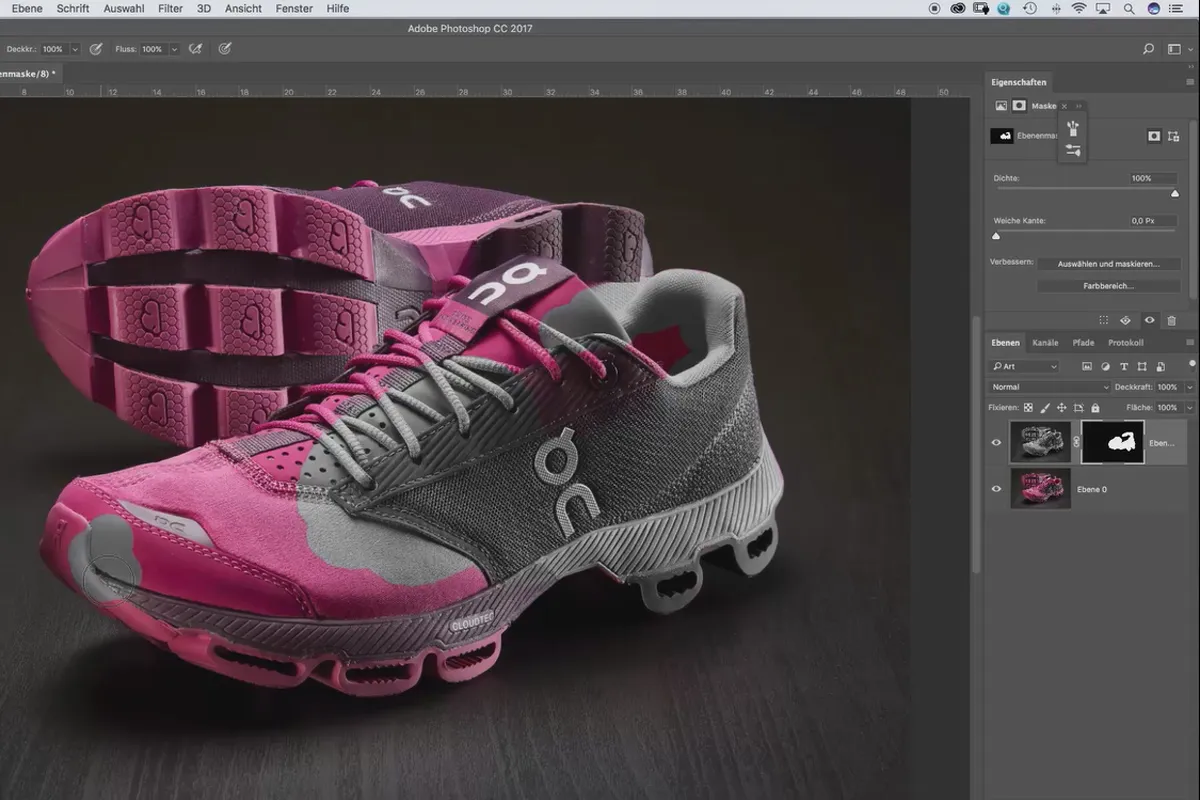The width and height of the screenshot is (1200, 800).
Task: Click the Ebenenmaske thumbnail in Eigenschaften
Action: pyautogui.click(x=1002, y=136)
